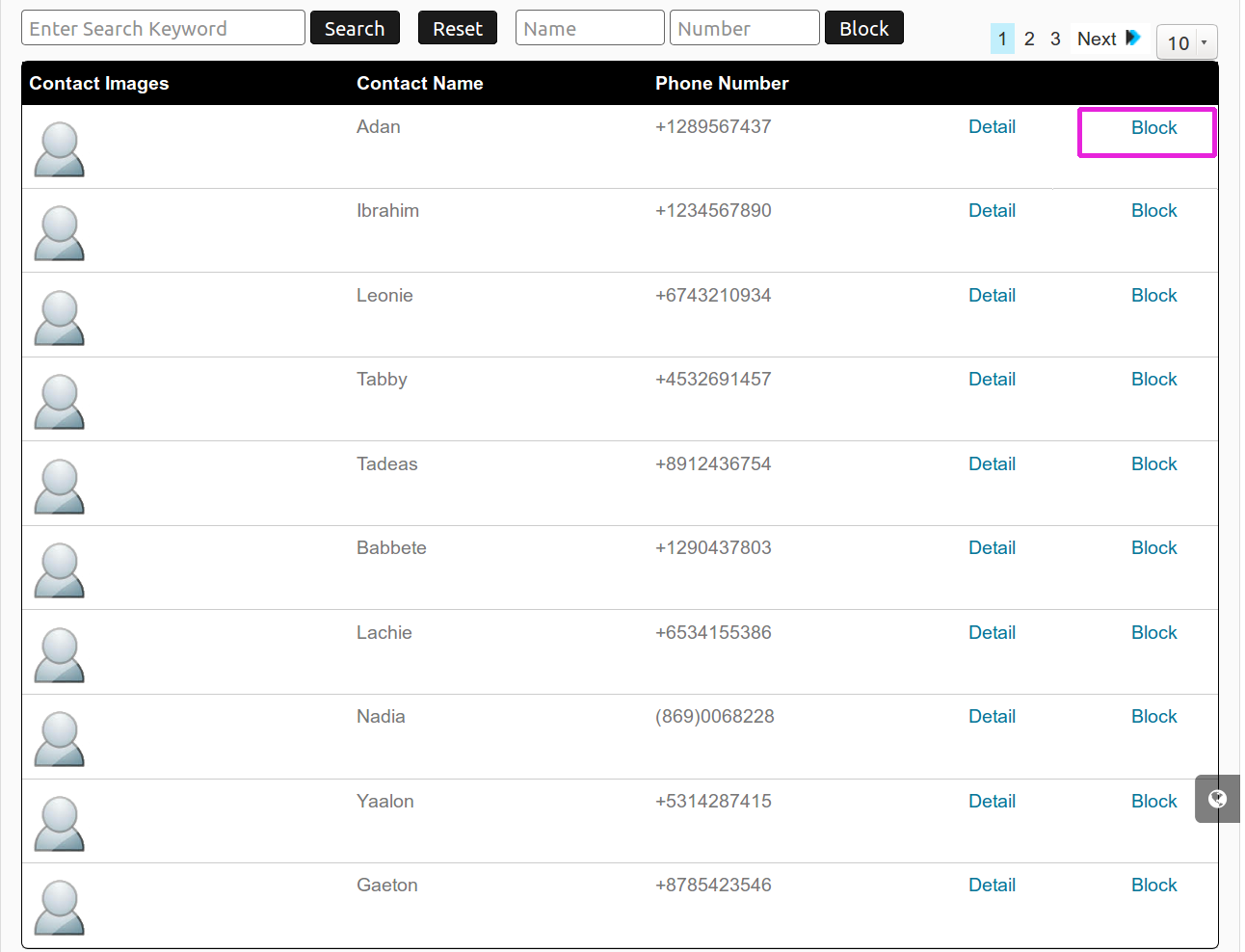Select phone number +4532691457

coord(713,380)
